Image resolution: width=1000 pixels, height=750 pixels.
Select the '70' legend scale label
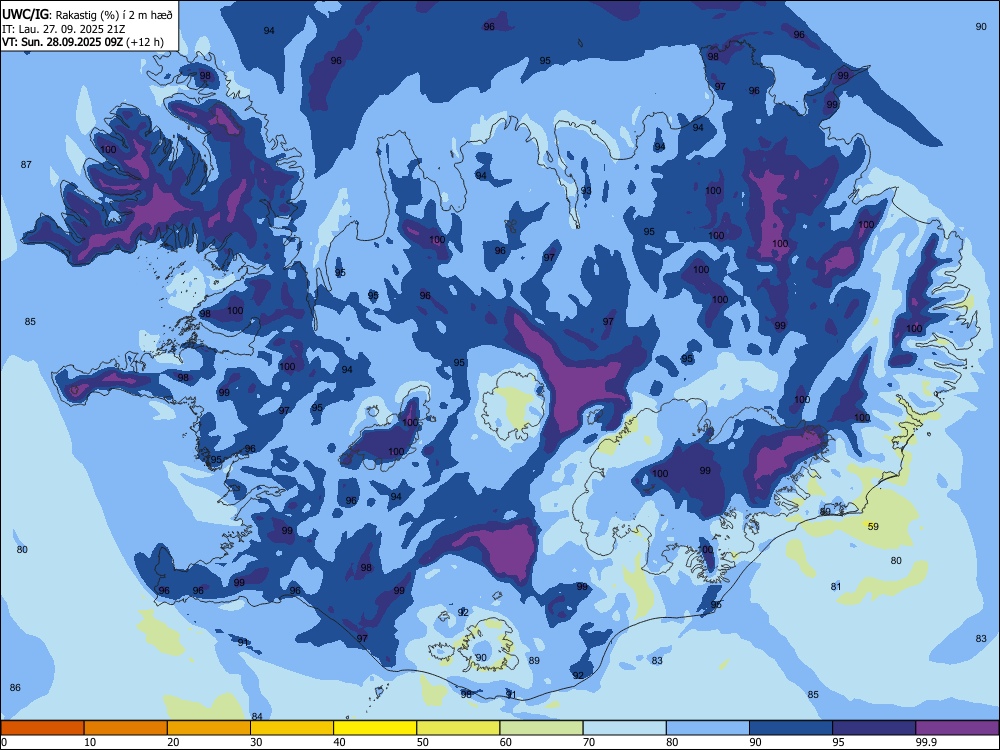[x=589, y=742]
